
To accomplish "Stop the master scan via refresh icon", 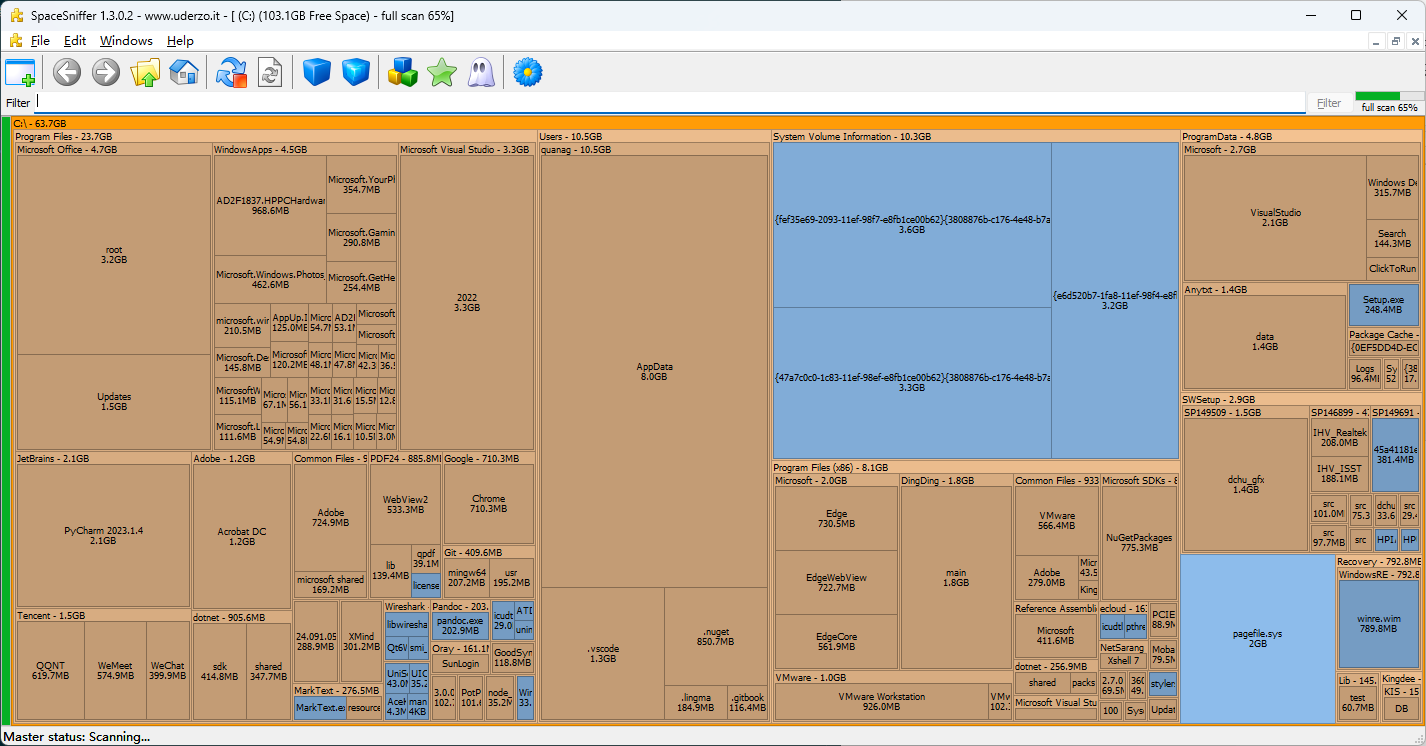I will click(231, 73).
